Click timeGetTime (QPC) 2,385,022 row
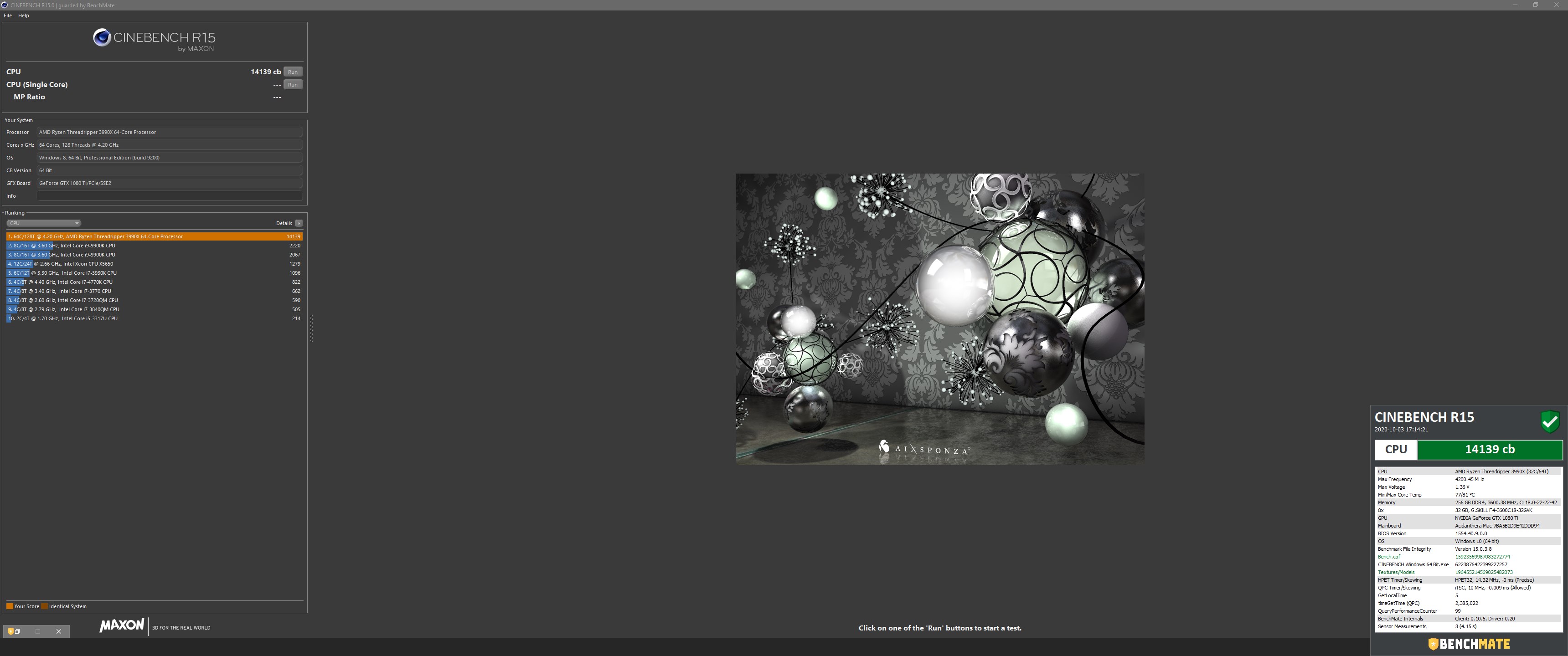The image size is (1568, 656). pos(1468,604)
